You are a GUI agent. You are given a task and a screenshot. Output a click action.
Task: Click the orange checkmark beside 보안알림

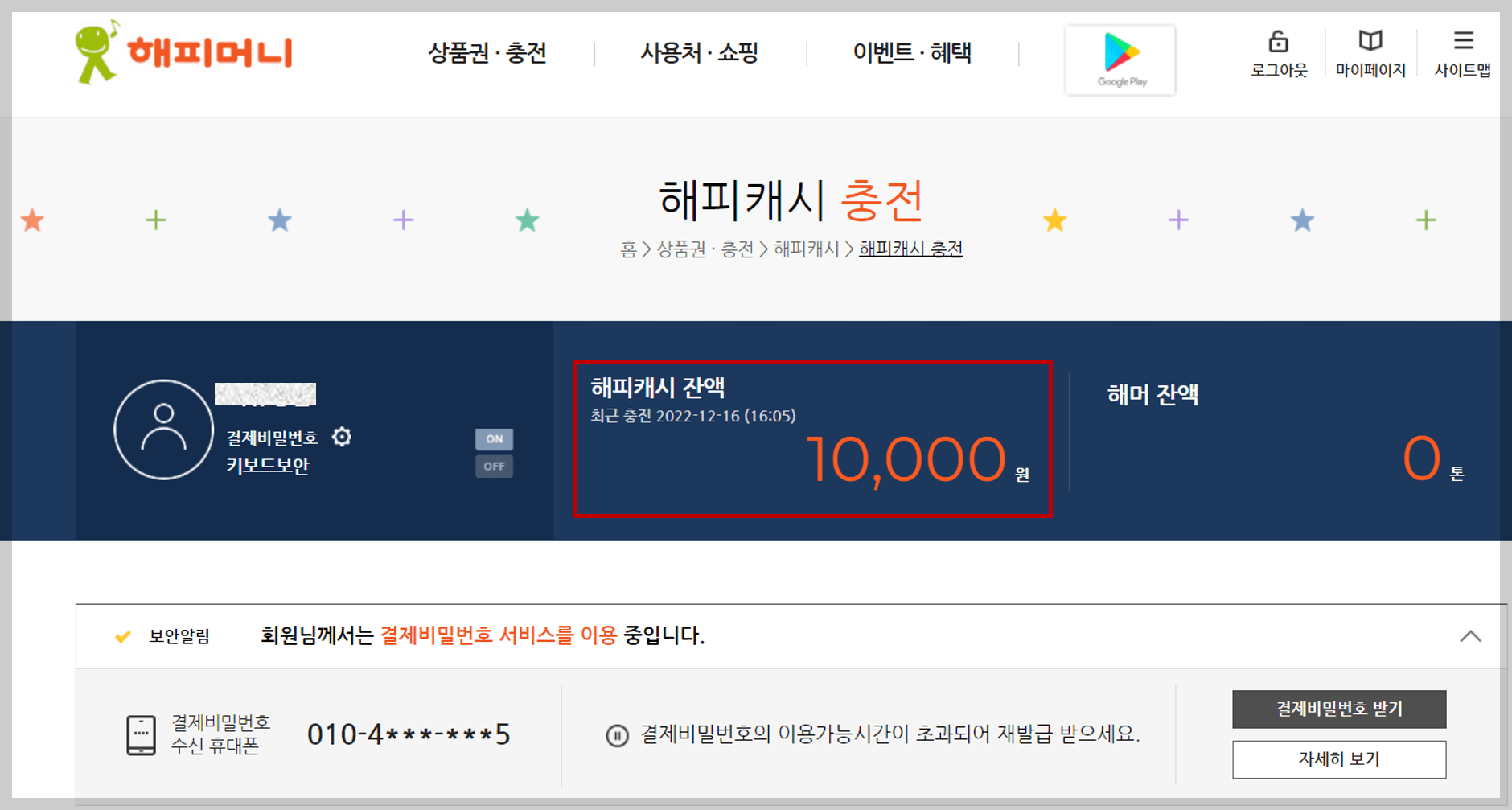click(x=123, y=635)
